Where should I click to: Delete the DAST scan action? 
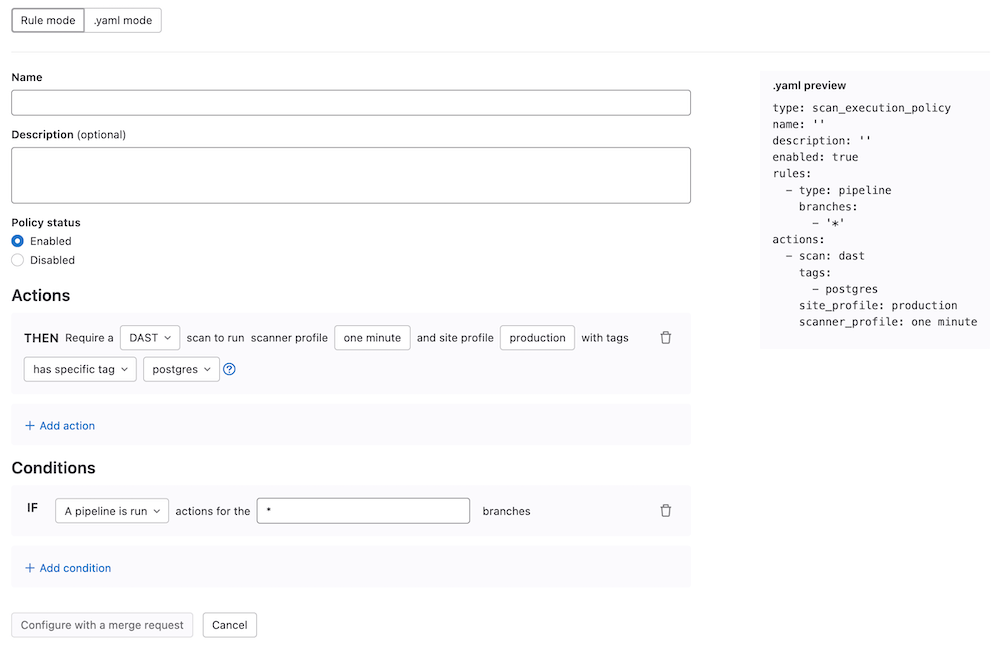tap(666, 338)
